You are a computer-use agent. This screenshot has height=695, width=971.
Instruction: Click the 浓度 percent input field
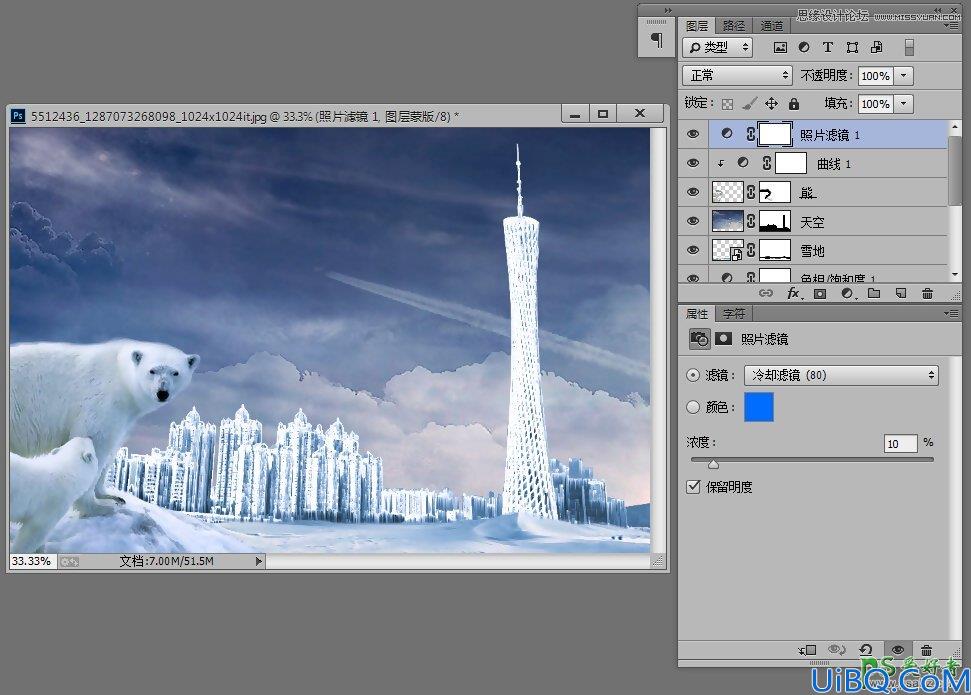click(900, 444)
